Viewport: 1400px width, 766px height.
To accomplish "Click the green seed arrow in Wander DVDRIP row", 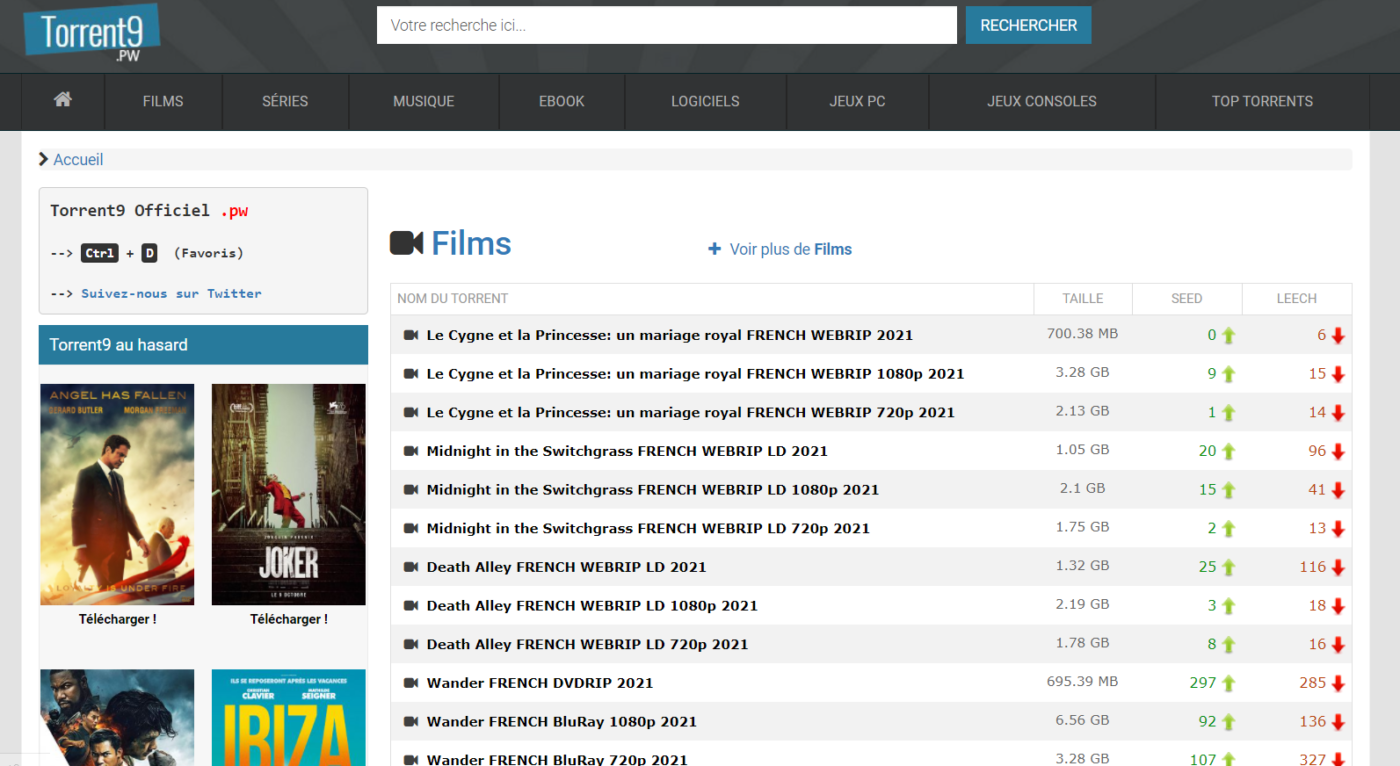I will [x=1228, y=683].
